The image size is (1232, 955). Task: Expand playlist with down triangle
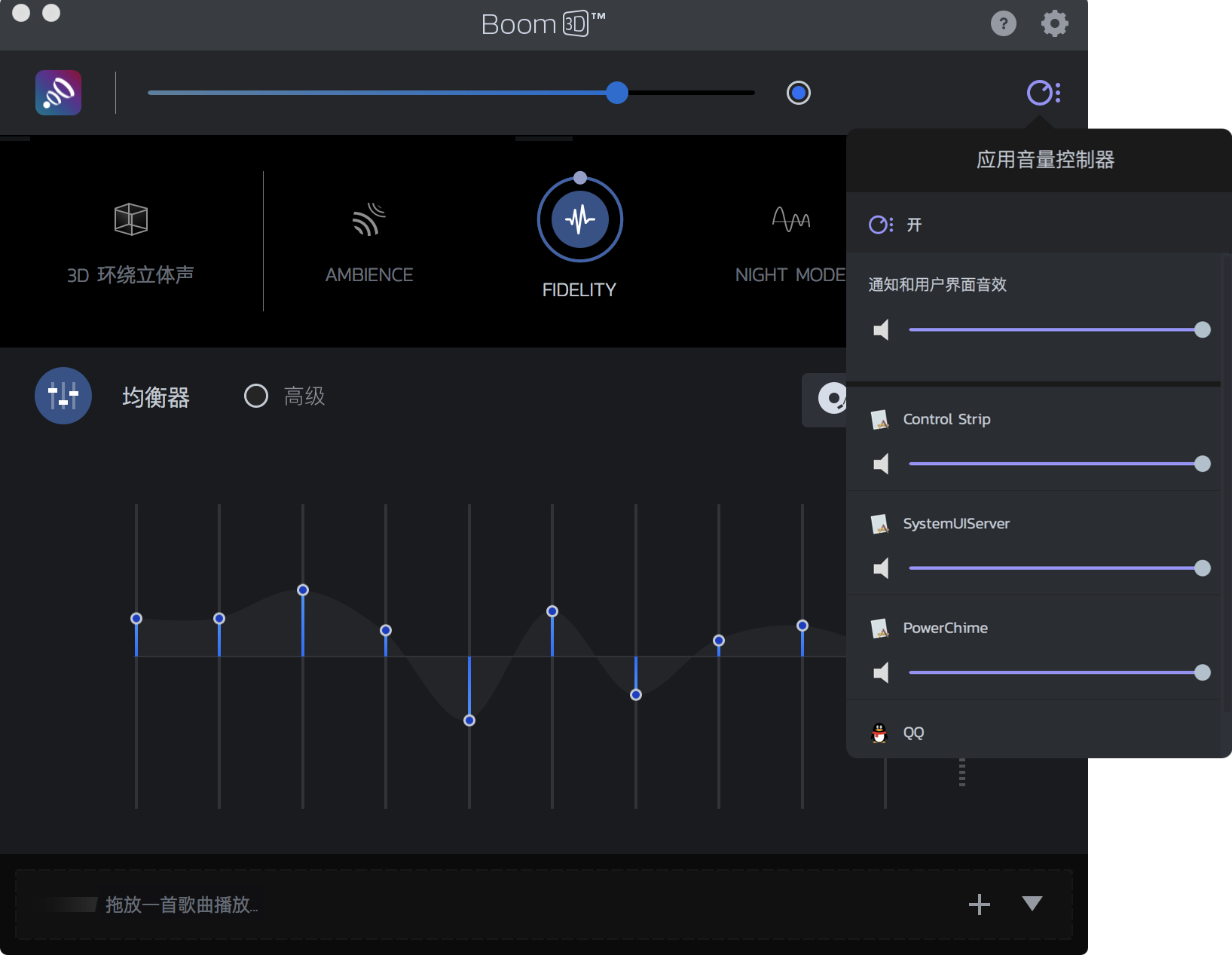1032,903
